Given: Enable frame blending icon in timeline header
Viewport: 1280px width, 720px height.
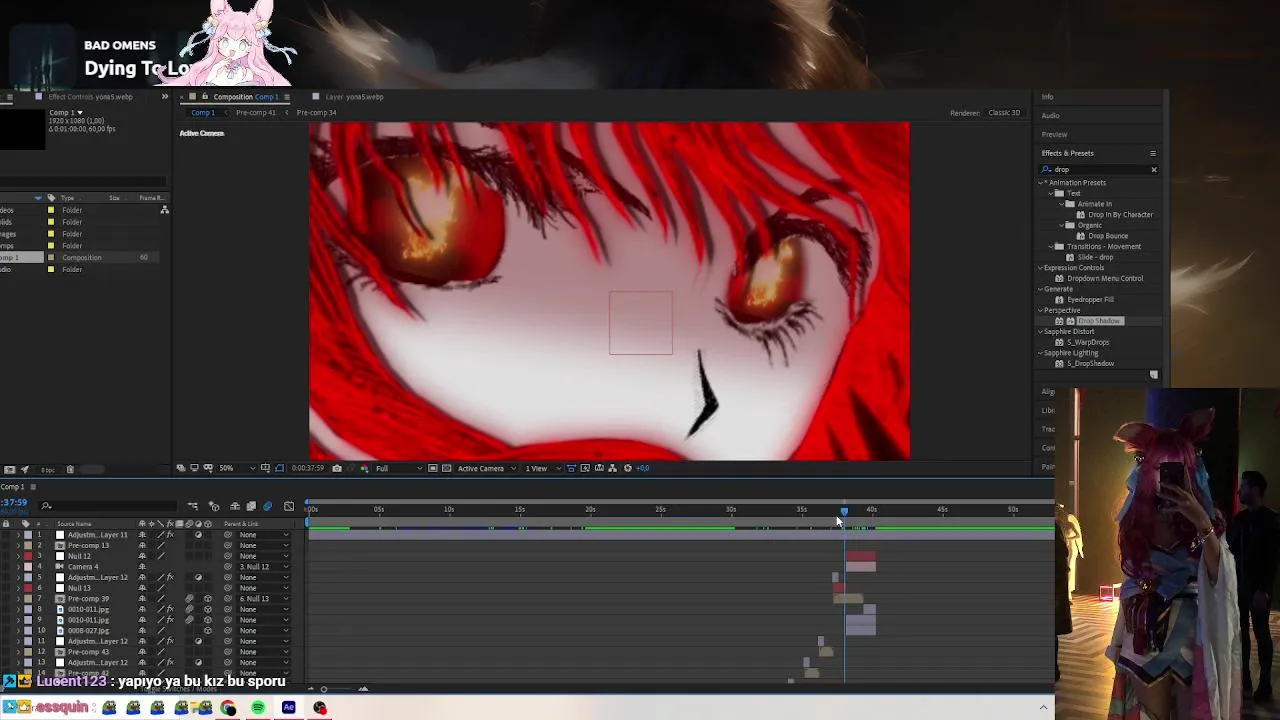Looking at the screenshot, I should (251, 506).
